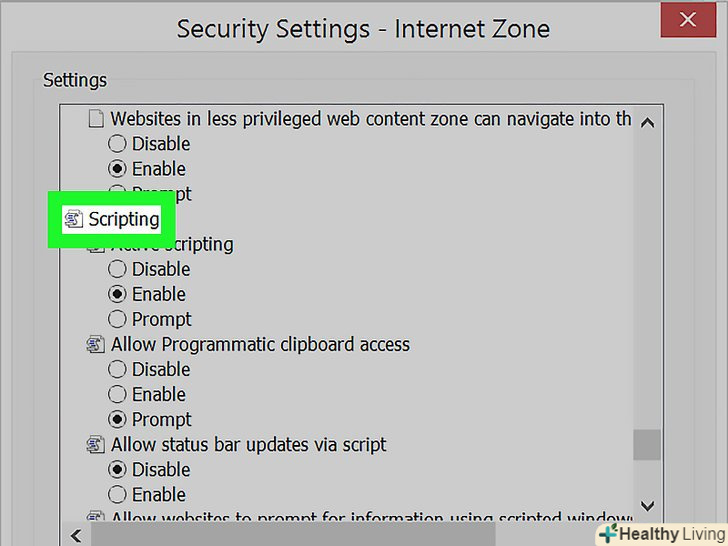
Task: Select Prompt for Programmatic clipboard access
Action: (117, 420)
